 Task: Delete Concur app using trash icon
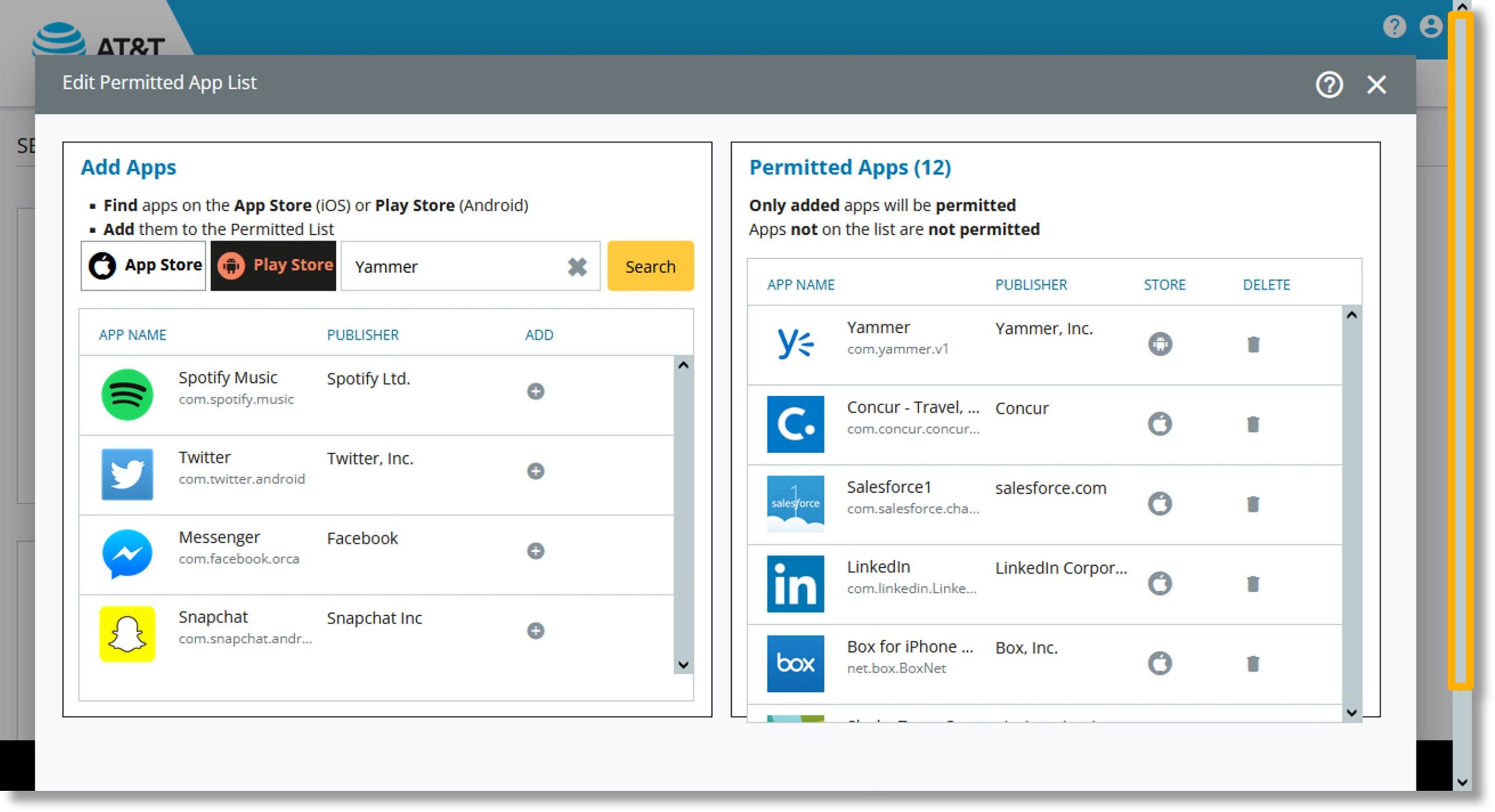tap(1253, 424)
